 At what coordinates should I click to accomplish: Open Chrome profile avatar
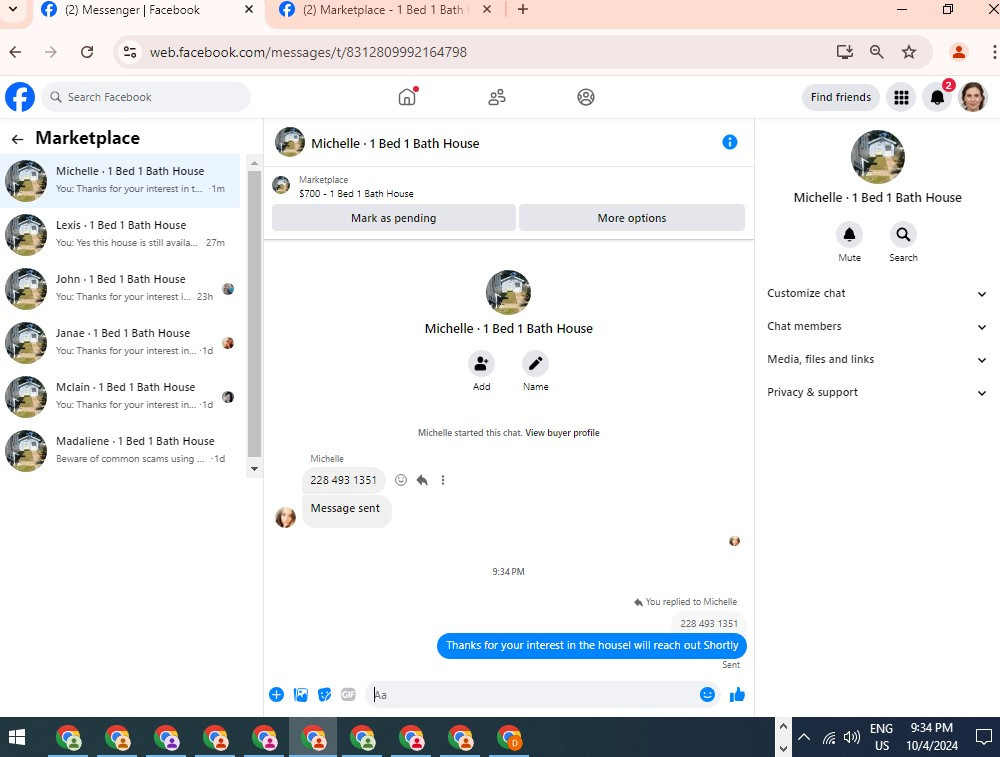click(x=959, y=52)
